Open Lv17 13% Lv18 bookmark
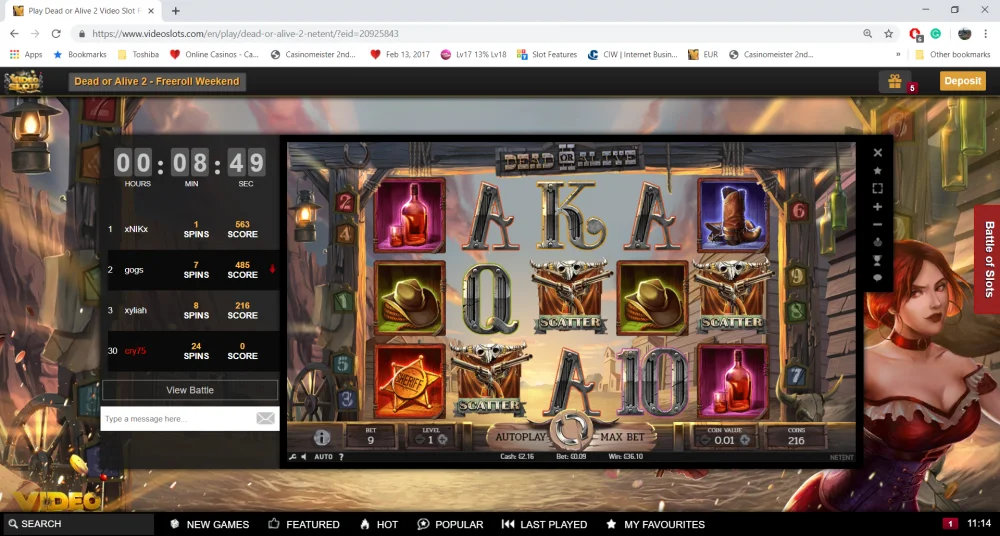 (x=473, y=54)
